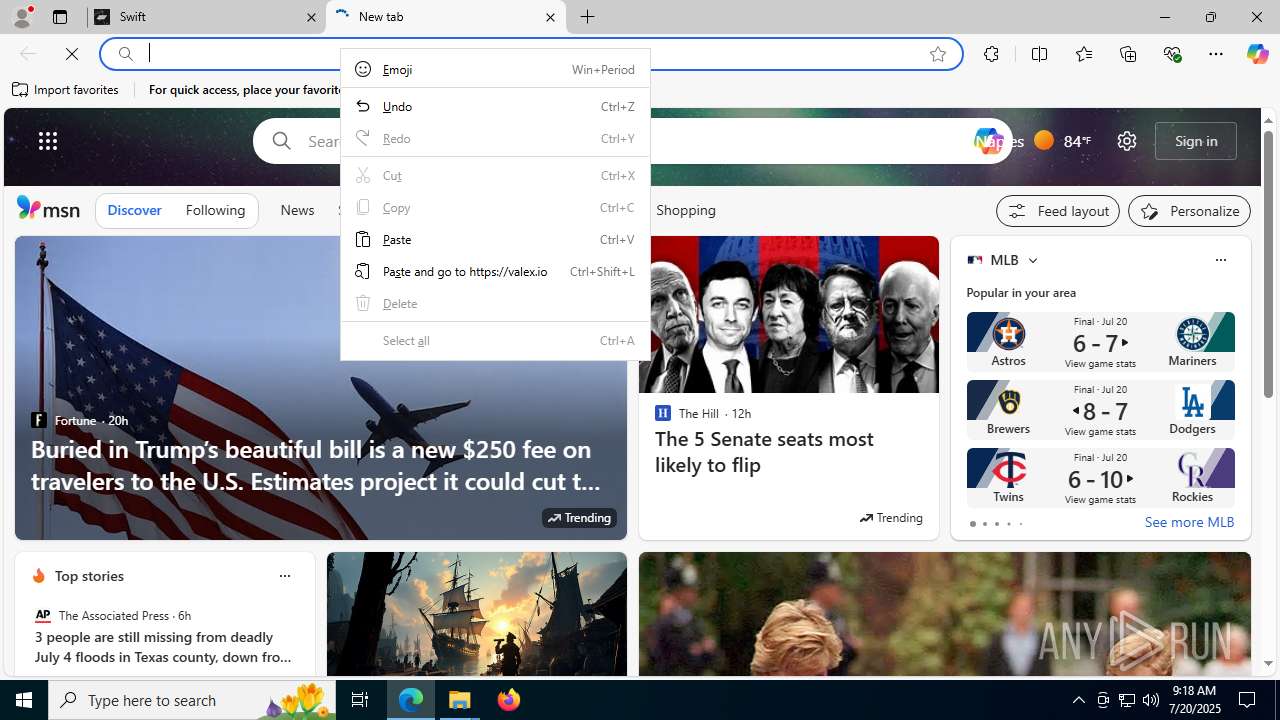
Task: Open Task View on taskbar
Action: point(360,700)
